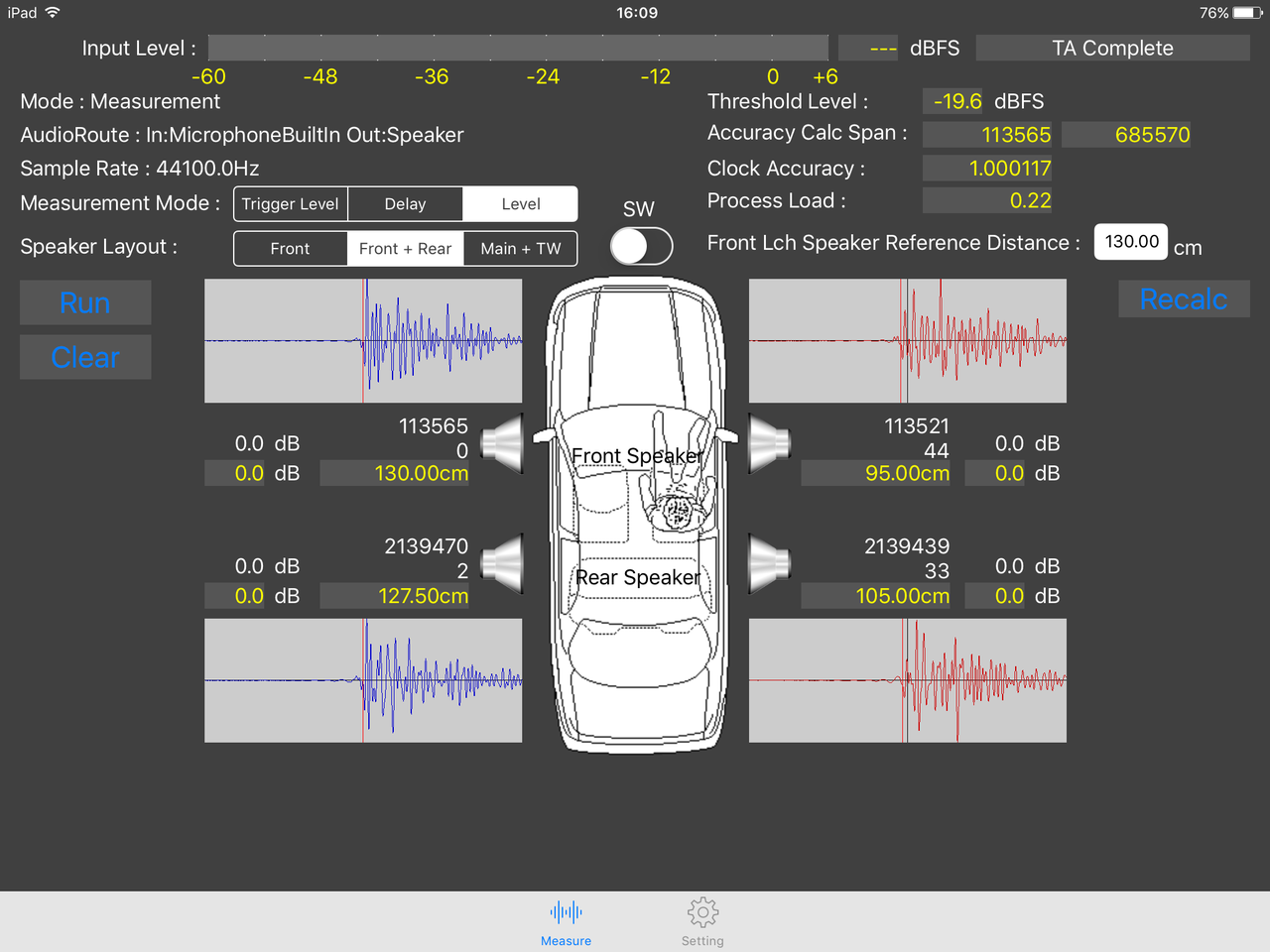
Task: Tap the rear right speaker icon
Action: [x=769, y=564]
